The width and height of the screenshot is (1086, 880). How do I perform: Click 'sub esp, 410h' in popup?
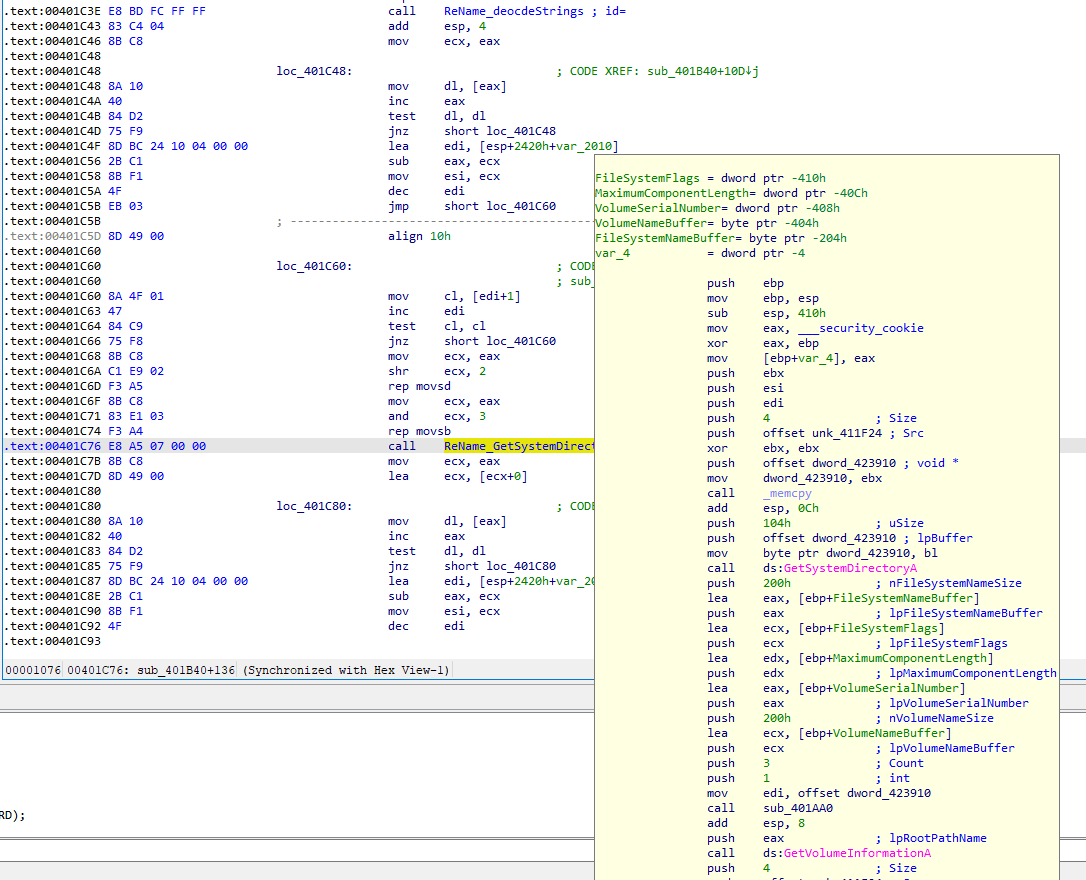[767, 313]
